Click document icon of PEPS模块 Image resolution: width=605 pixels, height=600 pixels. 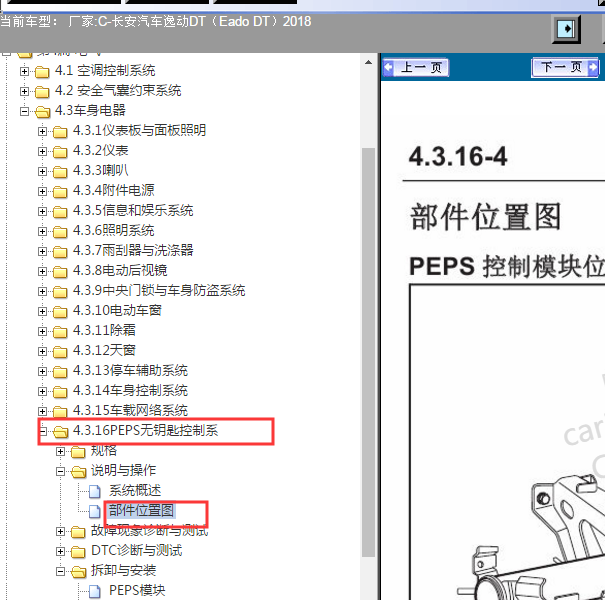pyautogui.click(x=95, y=592)
